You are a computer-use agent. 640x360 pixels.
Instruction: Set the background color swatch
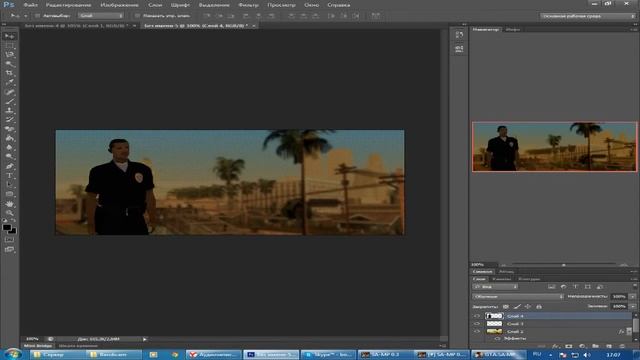click(x=13, y=231)
